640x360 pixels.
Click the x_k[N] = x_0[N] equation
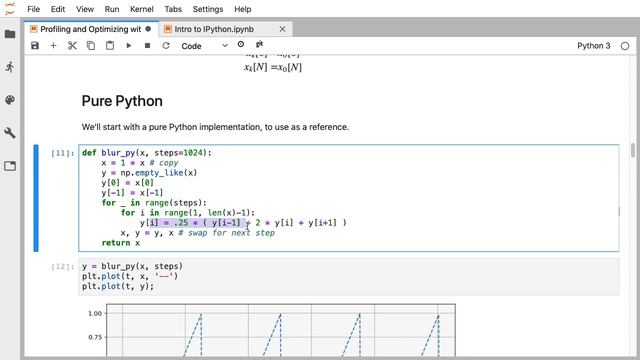(x=273, y=67)
